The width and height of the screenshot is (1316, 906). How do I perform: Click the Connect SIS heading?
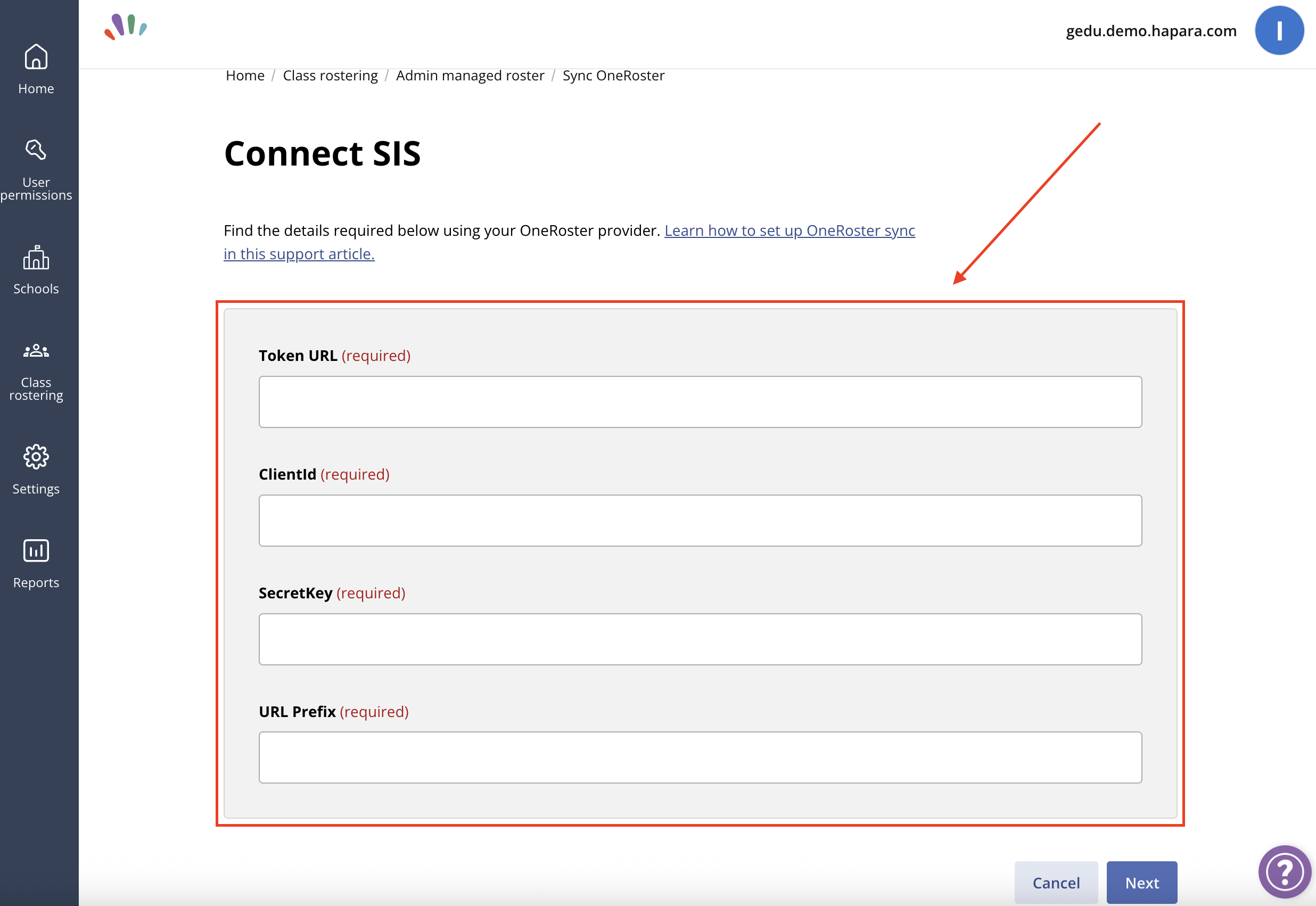tap(323, 153)
